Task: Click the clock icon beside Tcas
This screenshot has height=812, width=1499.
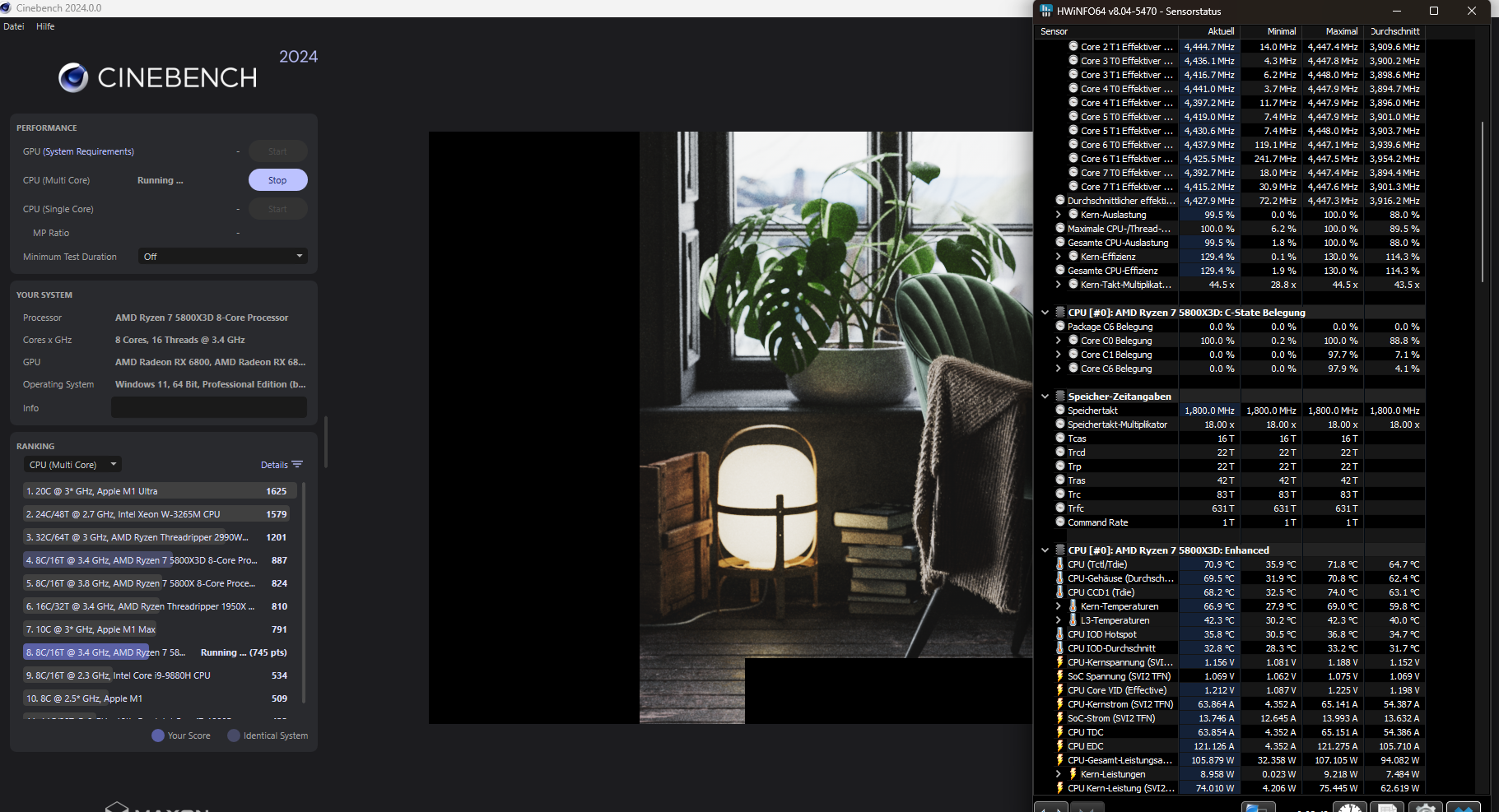Action: click(x=1060, y=438)
